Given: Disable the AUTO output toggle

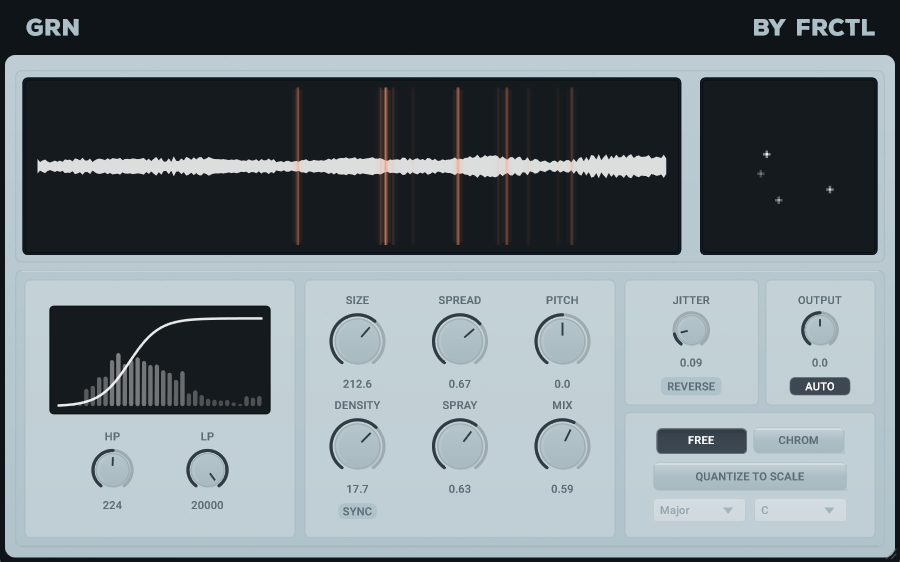Looking at the screenshot, I should [819, 386].
